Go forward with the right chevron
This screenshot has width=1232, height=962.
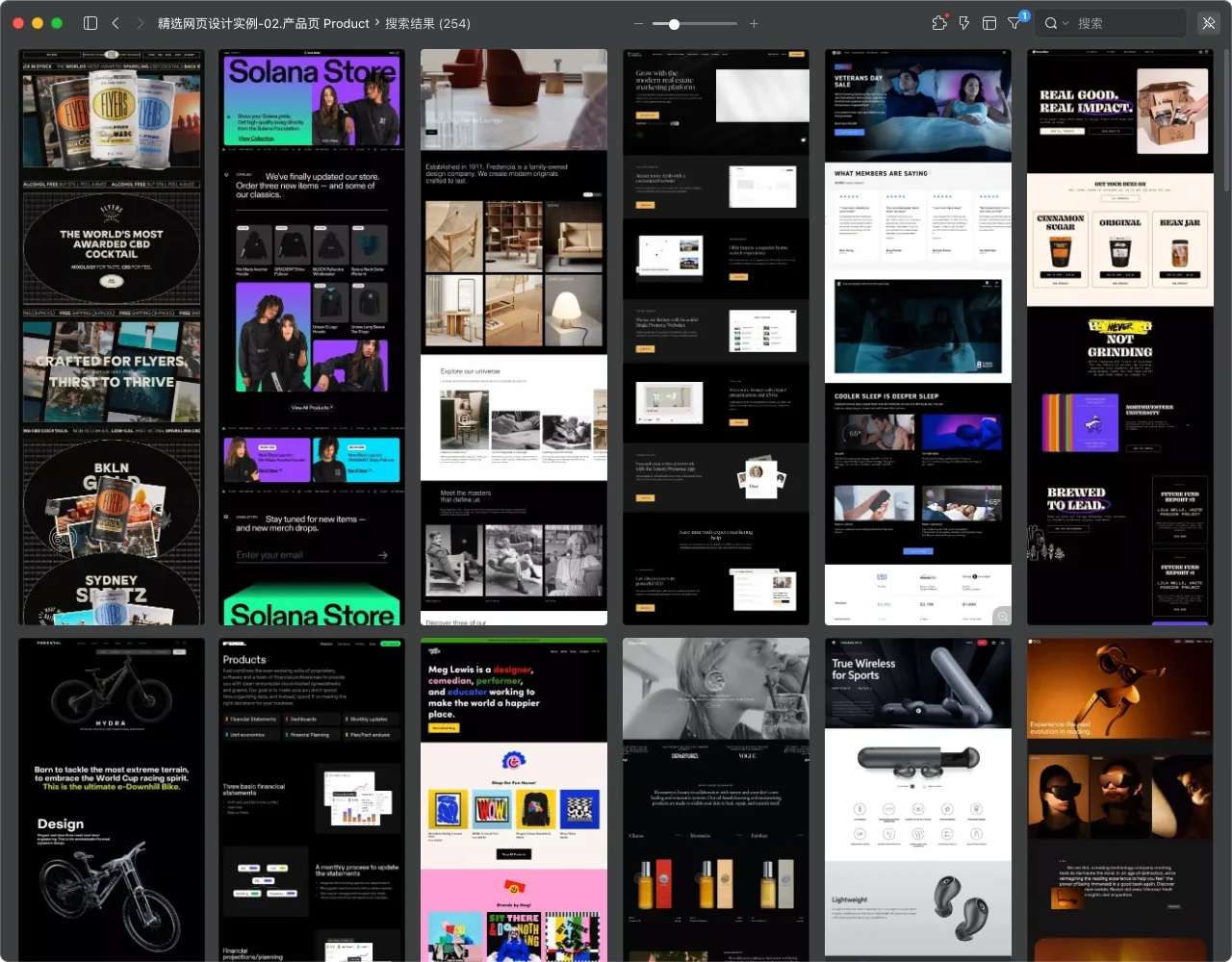click(x=141, y=23)
